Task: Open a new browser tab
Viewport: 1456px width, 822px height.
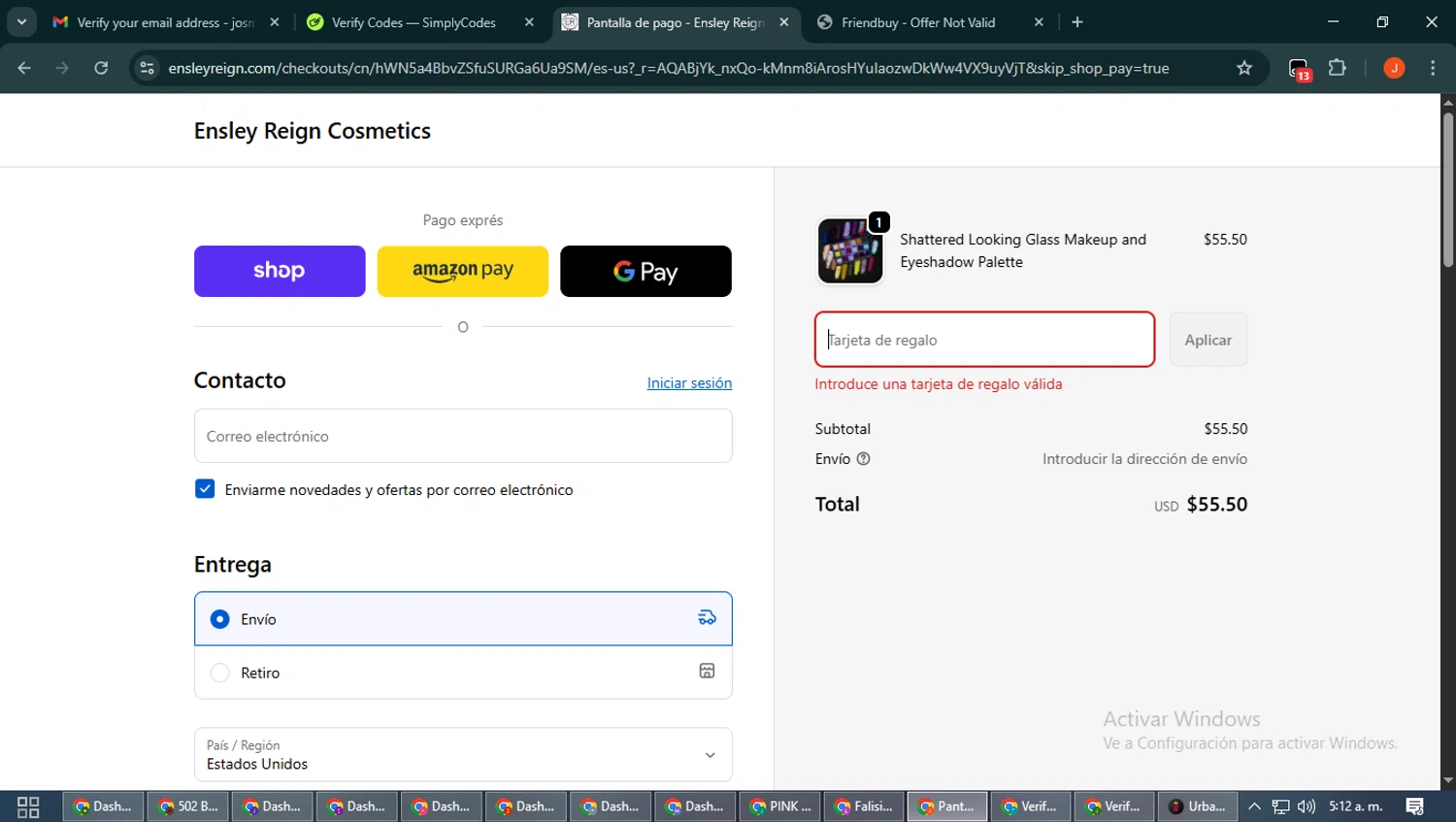Action: pyautogui.click(x=1077, y=22)
